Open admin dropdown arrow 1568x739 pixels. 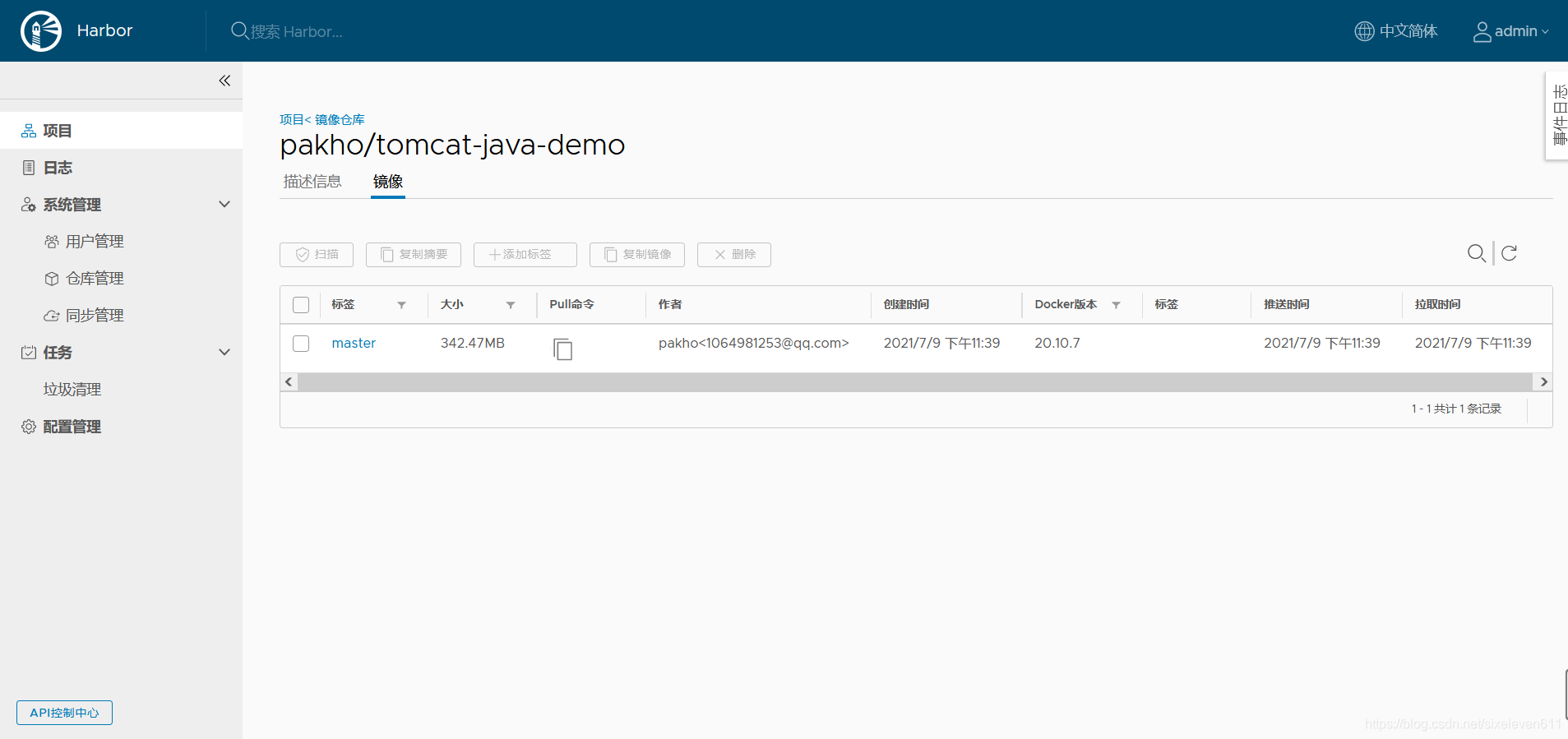1545,32
